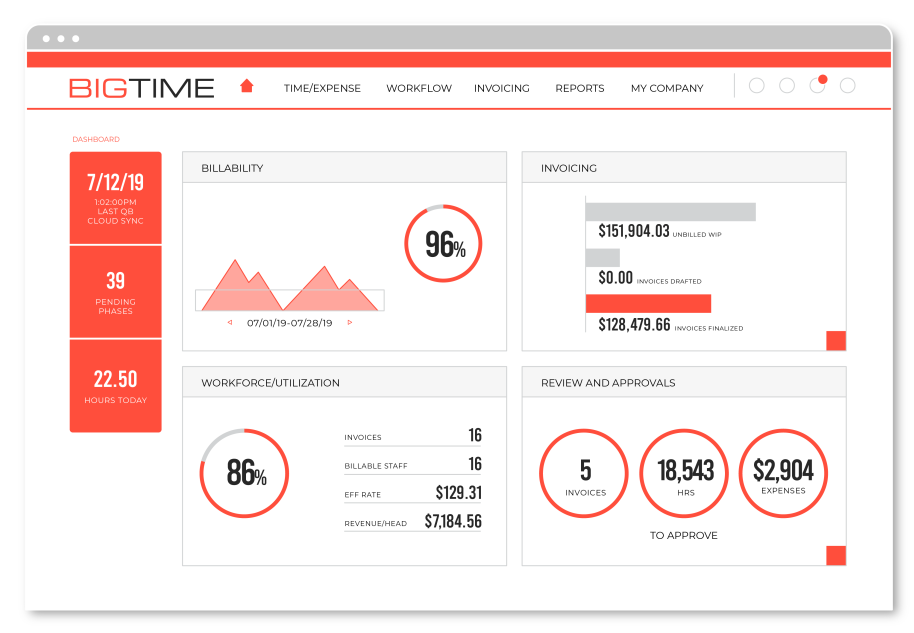
Task: Select the 07/01/19-07/28/19 date range
Action: tap(290, 323)
